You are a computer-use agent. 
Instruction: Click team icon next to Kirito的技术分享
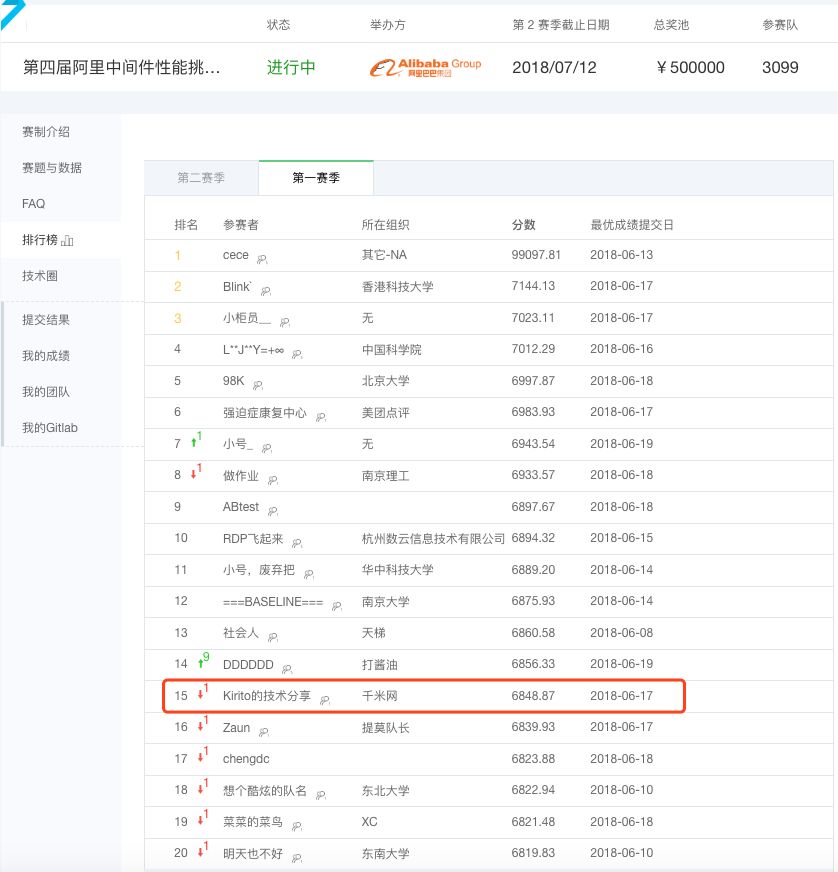(325, 700)
